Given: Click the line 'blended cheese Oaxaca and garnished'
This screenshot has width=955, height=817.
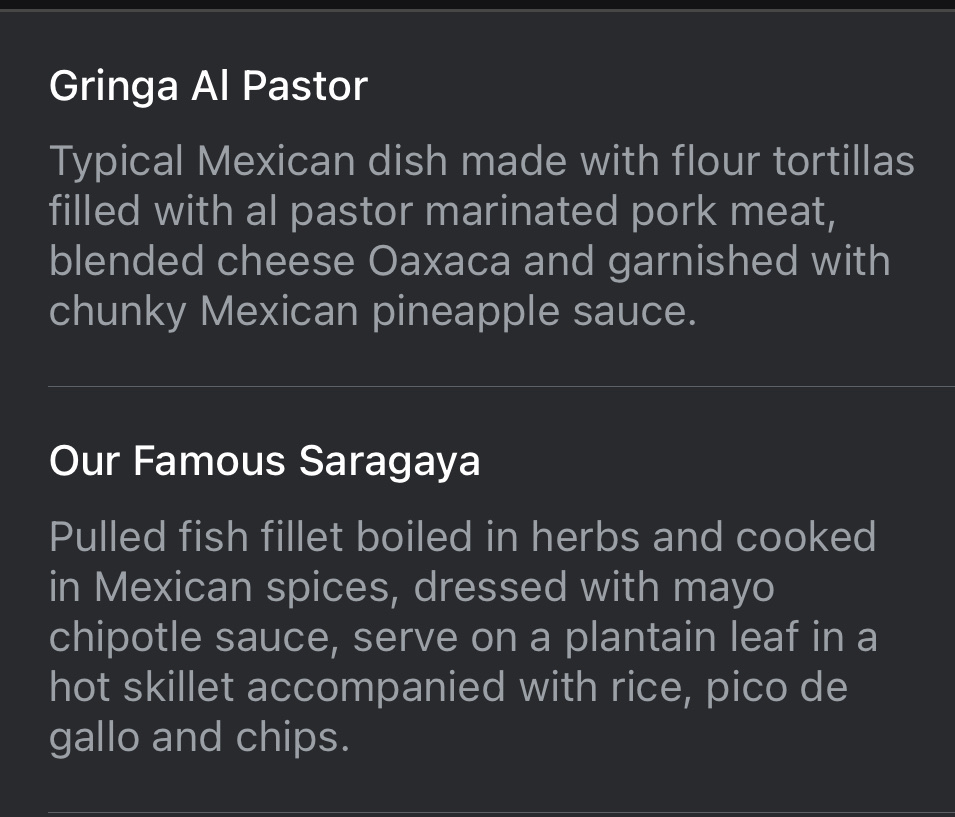Looking at the screenshot, I should (x=470, y=261).
